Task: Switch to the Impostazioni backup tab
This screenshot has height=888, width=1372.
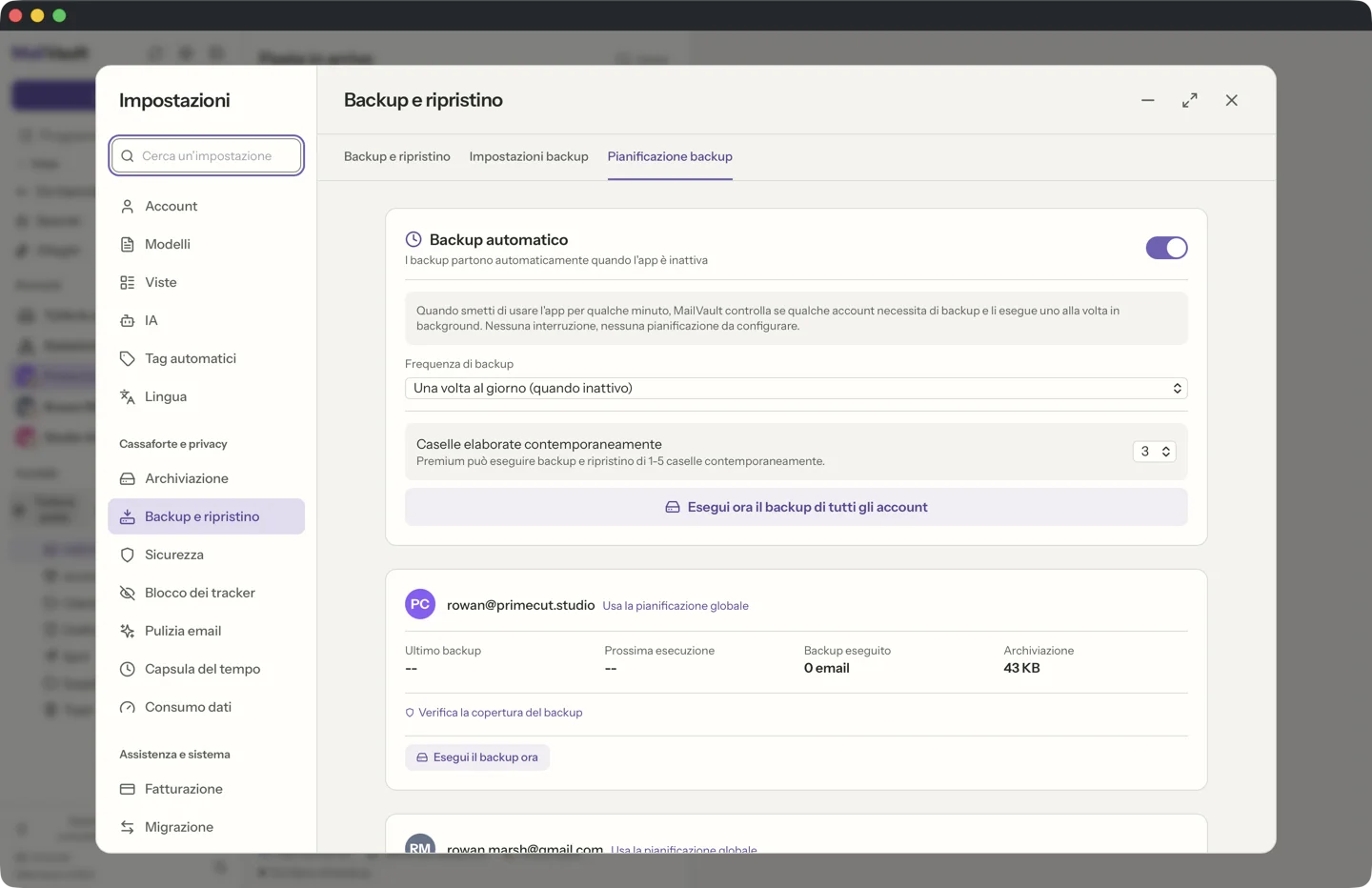Action: [529, 156]
